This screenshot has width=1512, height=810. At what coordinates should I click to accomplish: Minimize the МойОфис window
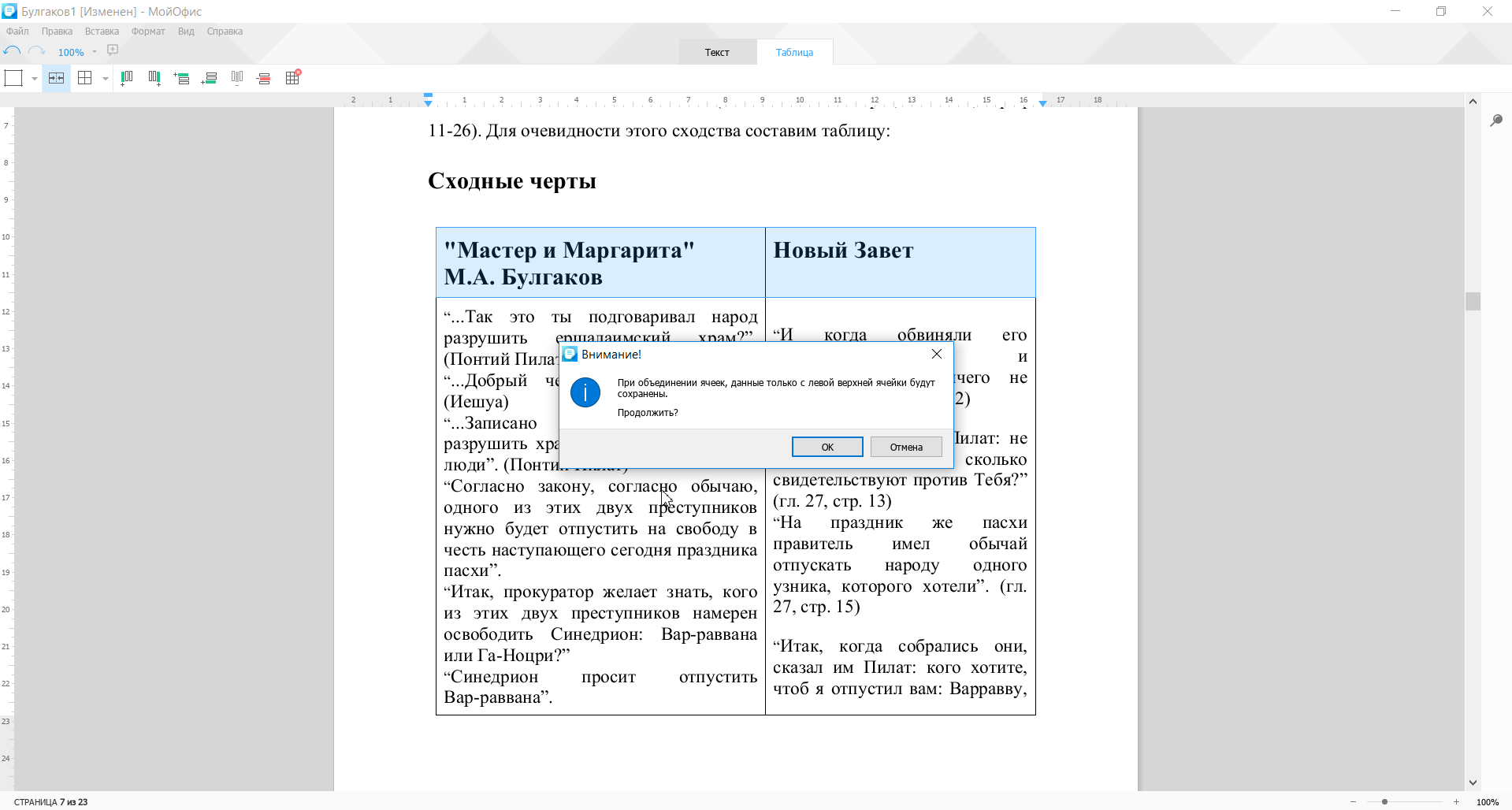click(x=1395, y=11)
